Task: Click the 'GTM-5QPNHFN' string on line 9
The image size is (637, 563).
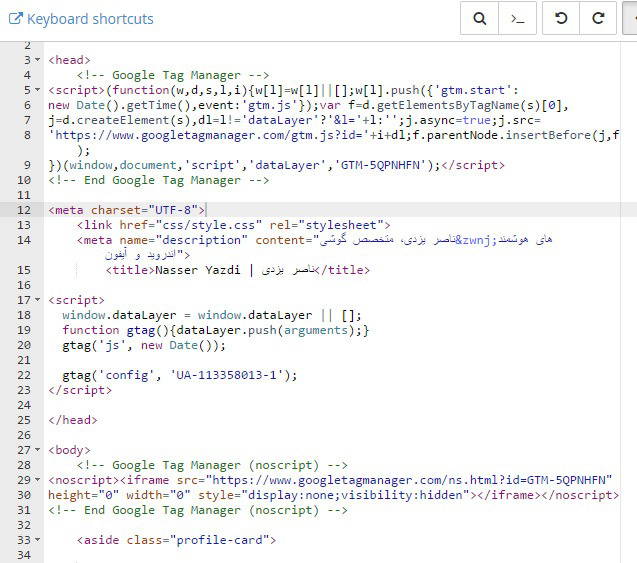Action: tap(380, 165)
